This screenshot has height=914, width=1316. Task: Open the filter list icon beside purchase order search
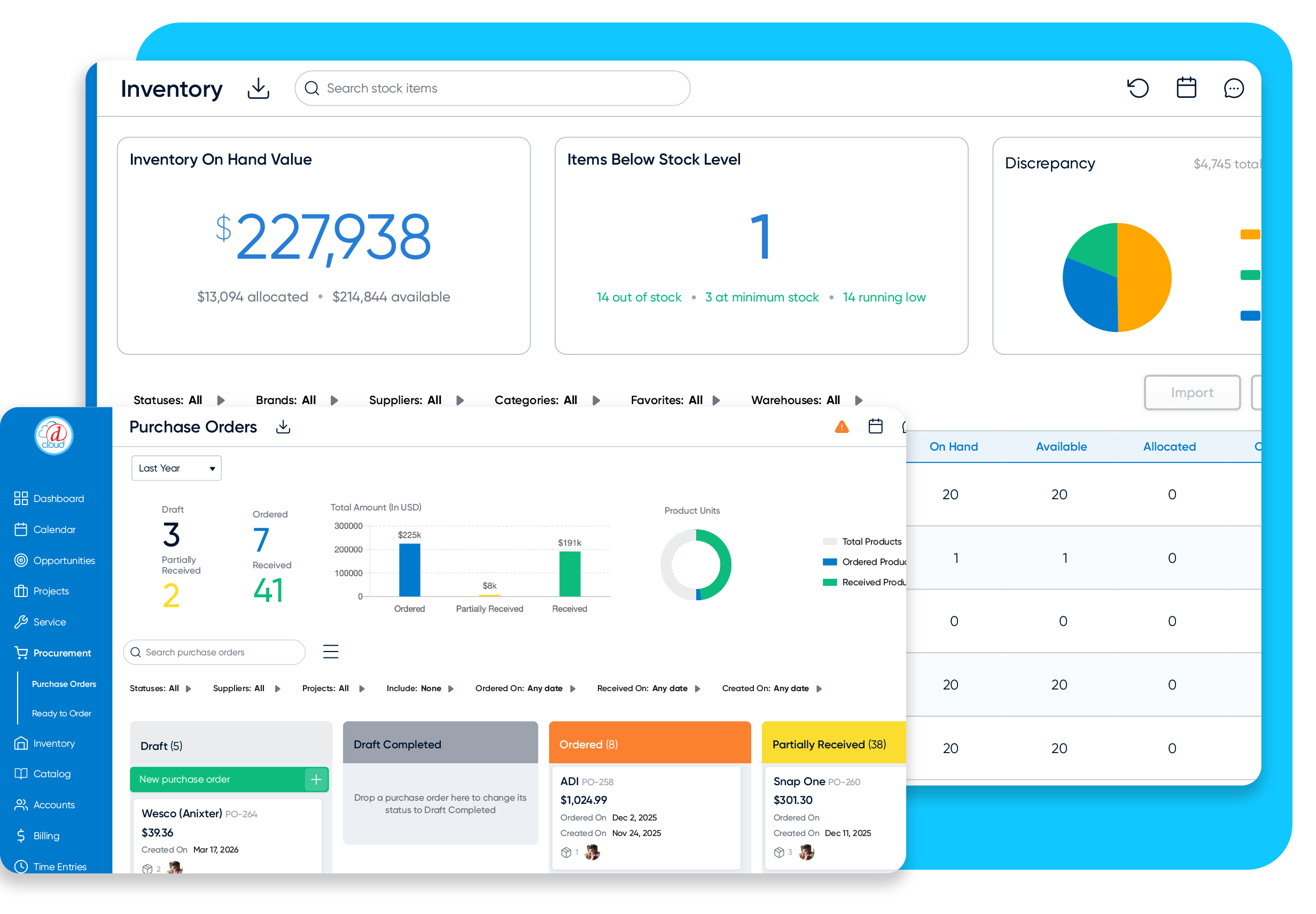(x=331, y=652)
